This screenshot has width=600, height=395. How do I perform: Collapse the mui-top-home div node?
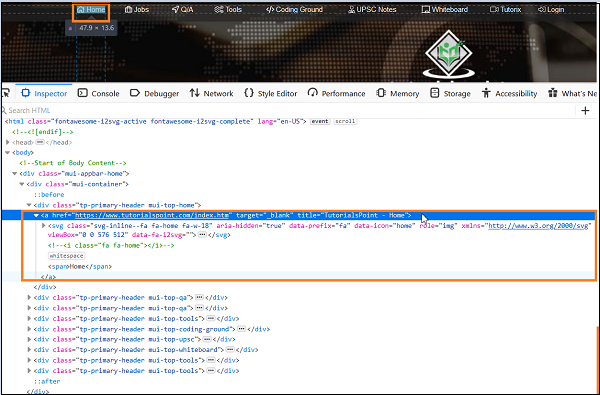[29, 205]
